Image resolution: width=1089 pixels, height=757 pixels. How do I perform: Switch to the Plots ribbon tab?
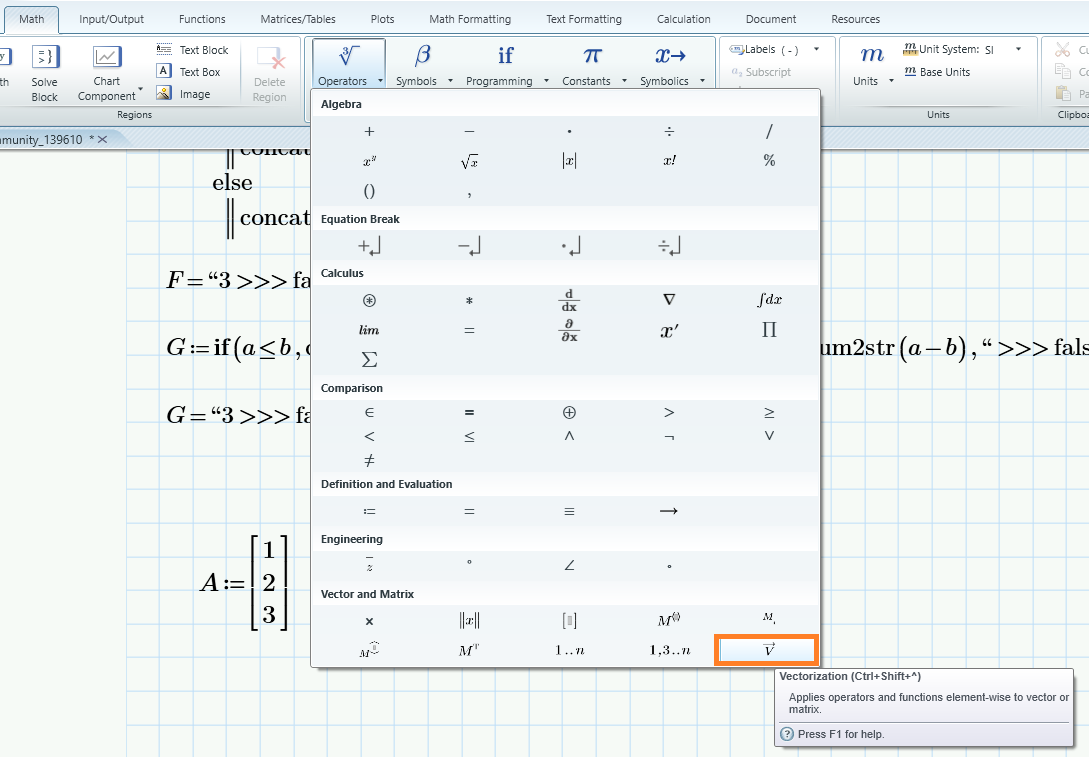tap(382, 18)
